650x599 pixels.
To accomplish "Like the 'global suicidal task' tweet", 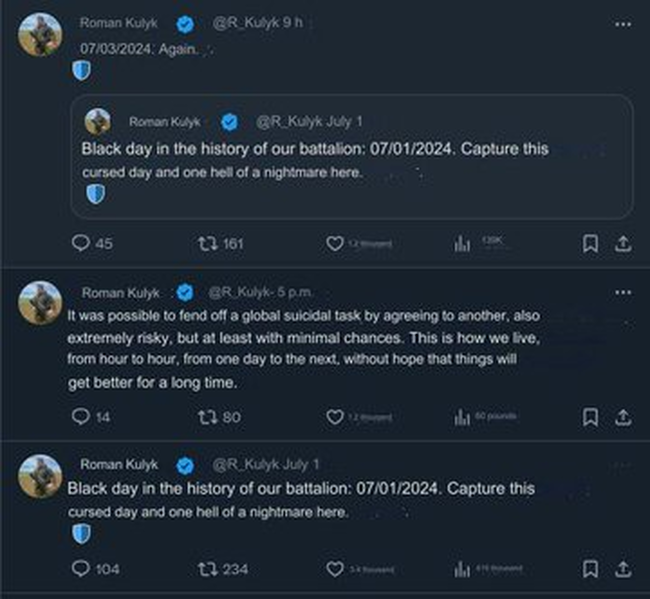I will (335, 417).
